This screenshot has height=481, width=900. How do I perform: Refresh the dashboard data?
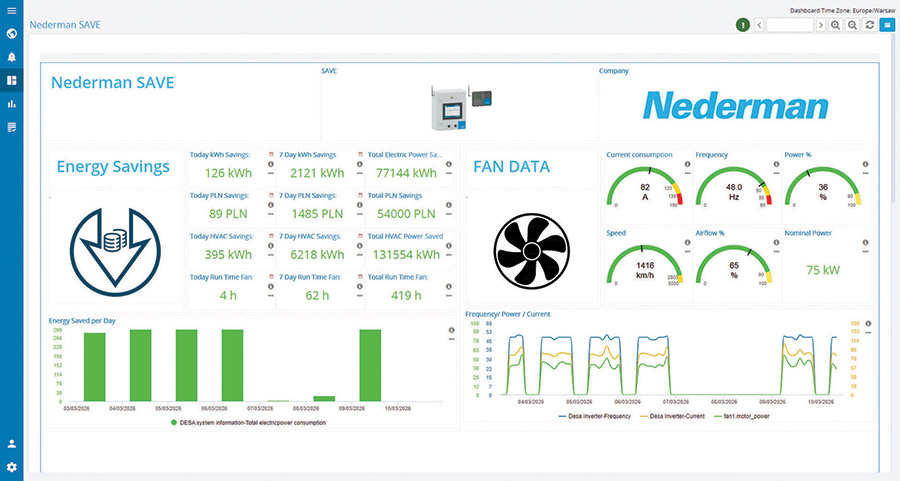(x=870, y=25)
